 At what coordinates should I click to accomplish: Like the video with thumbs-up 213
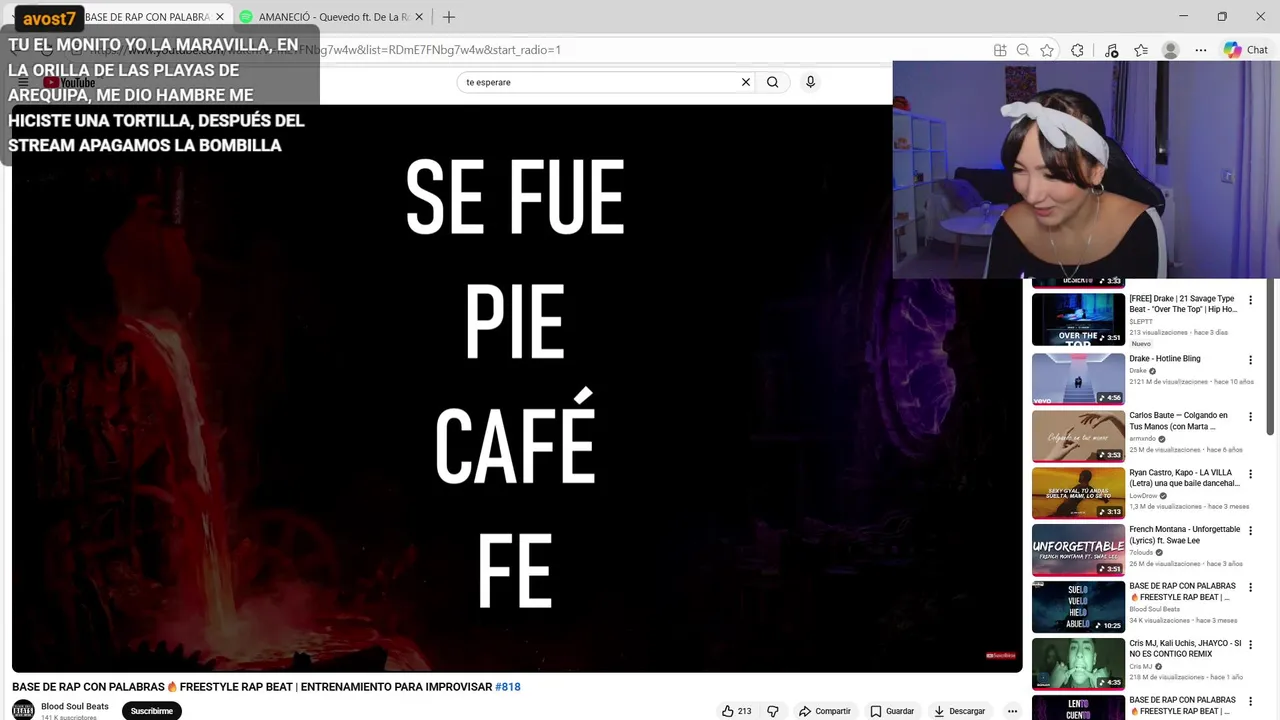(737, 711)
